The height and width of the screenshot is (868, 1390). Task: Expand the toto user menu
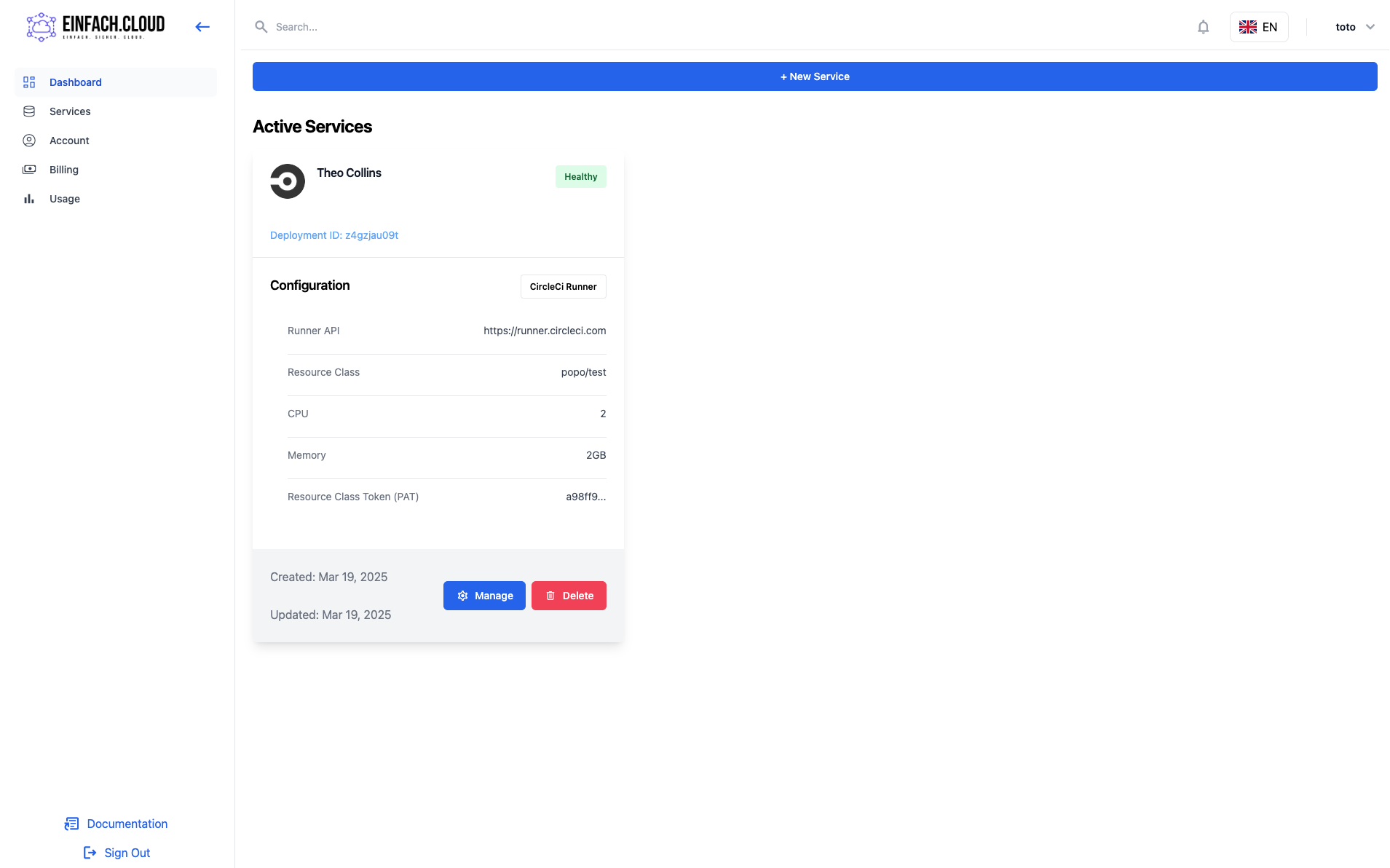click(1345, 27)
